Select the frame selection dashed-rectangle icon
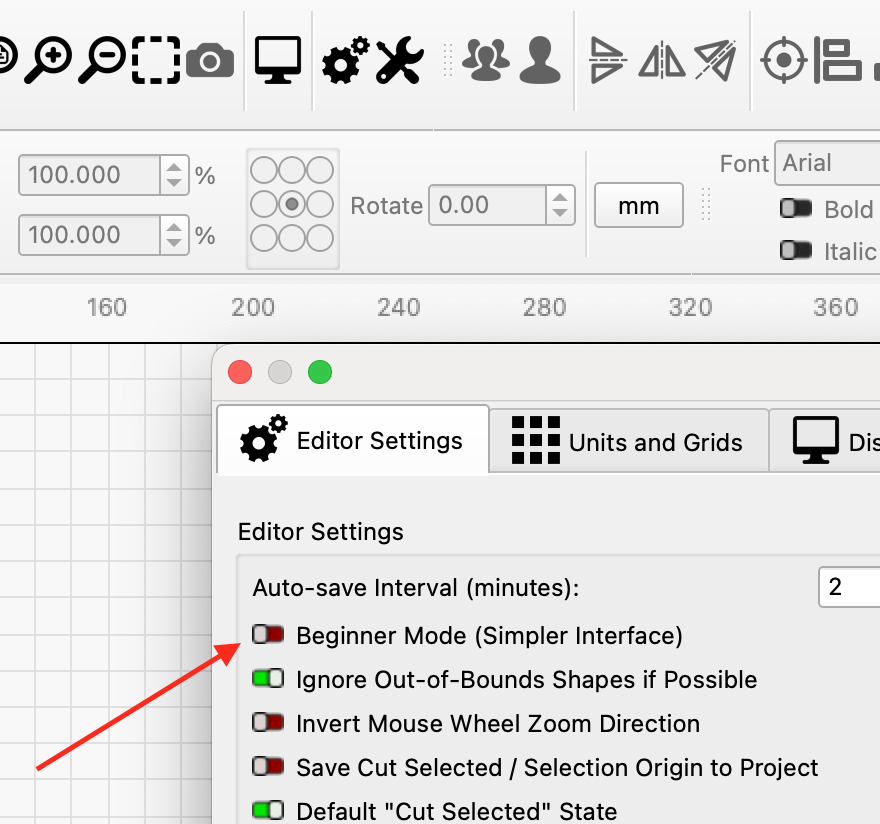This screenshot has width=880, height=824. pos(156,60)
